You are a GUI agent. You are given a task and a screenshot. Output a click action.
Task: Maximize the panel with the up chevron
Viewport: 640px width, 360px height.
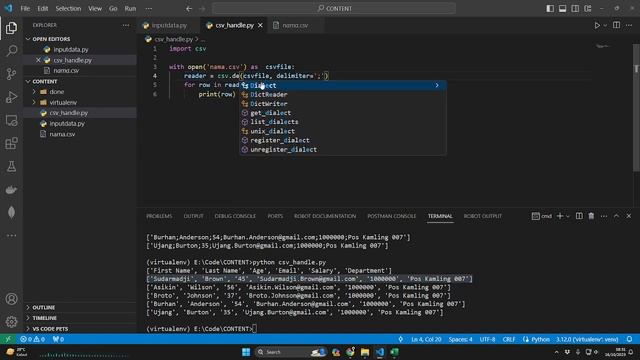pyautogui.click(x=616, y=216)
